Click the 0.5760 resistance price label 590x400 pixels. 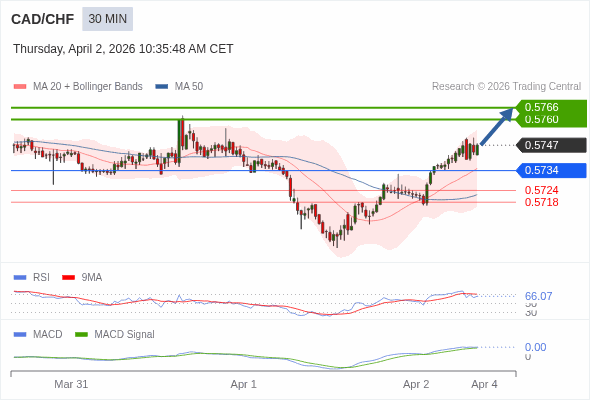tap(541, 119)
